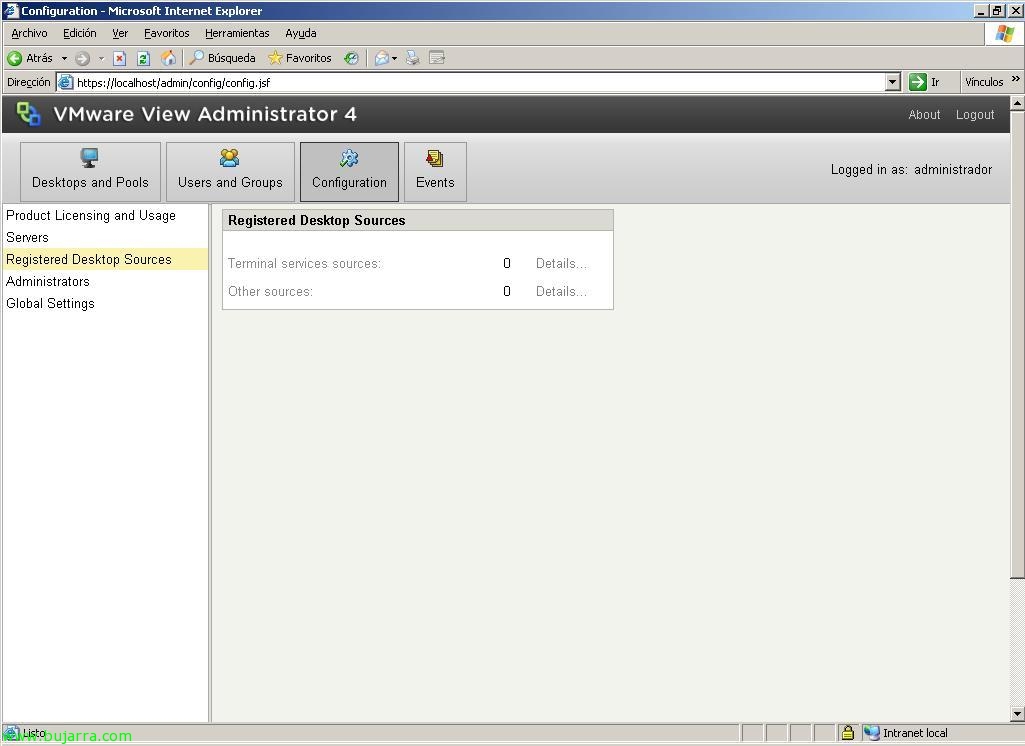Viewport: 1025px width, 746px height.
Task: Click the VMware View Administrator 4 title
Action: click(205, 114)
